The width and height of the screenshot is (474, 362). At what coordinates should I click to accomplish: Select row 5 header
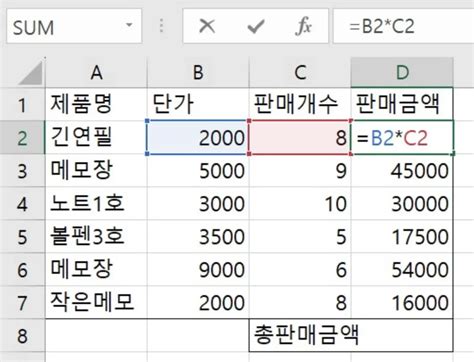pos(22,236)
